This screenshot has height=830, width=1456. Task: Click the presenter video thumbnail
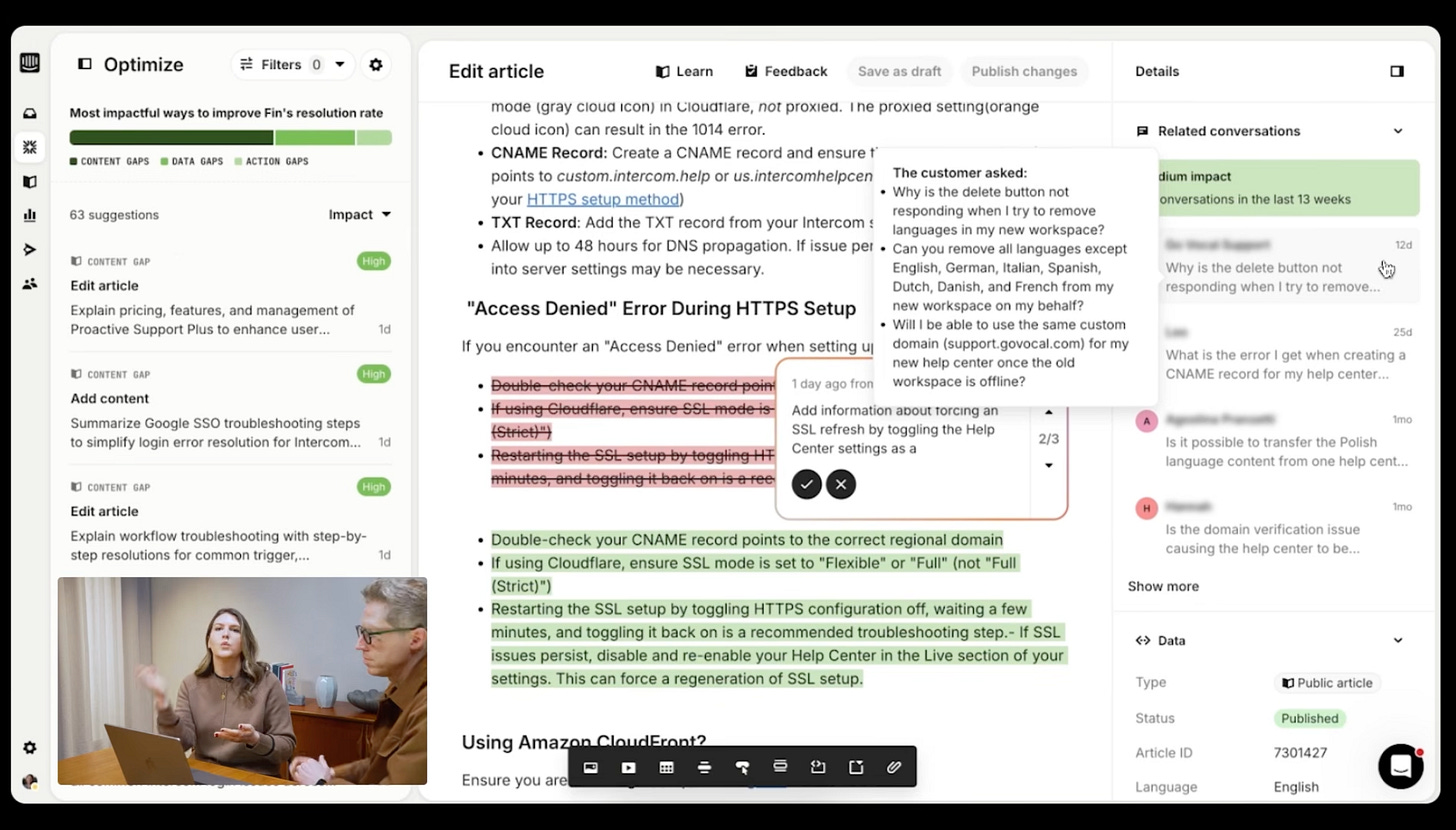(242, 681)
